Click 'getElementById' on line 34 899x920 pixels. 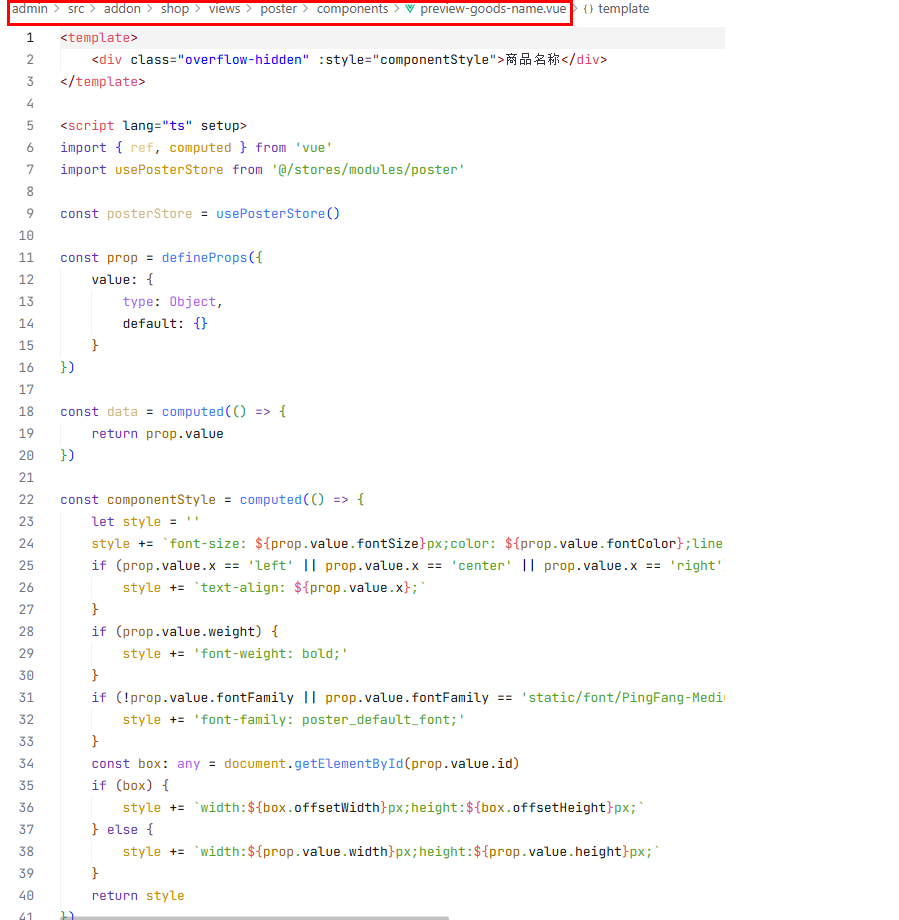[349, 763]
